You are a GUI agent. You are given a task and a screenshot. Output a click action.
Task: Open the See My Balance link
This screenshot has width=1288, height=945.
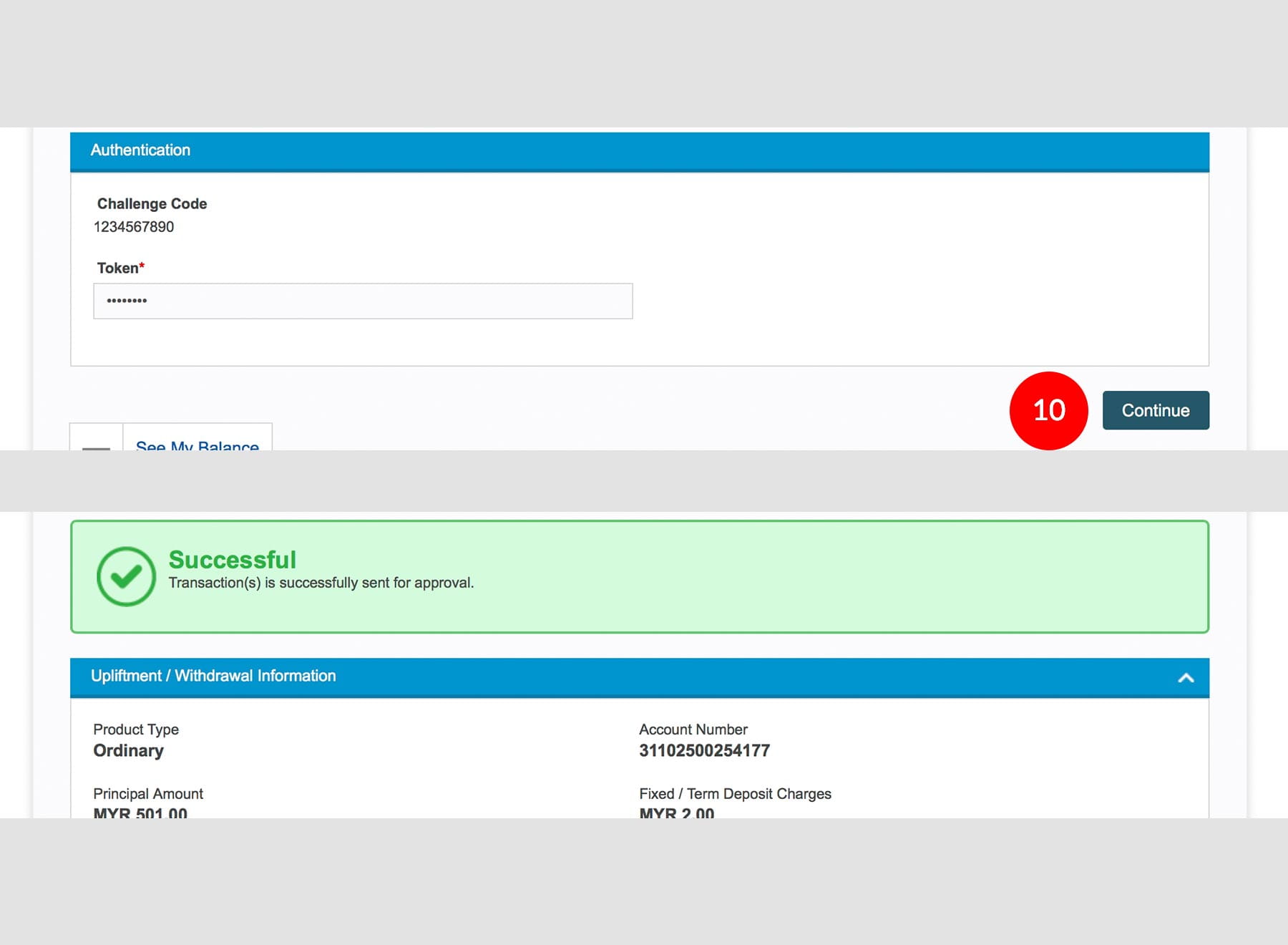click(197, 445)
